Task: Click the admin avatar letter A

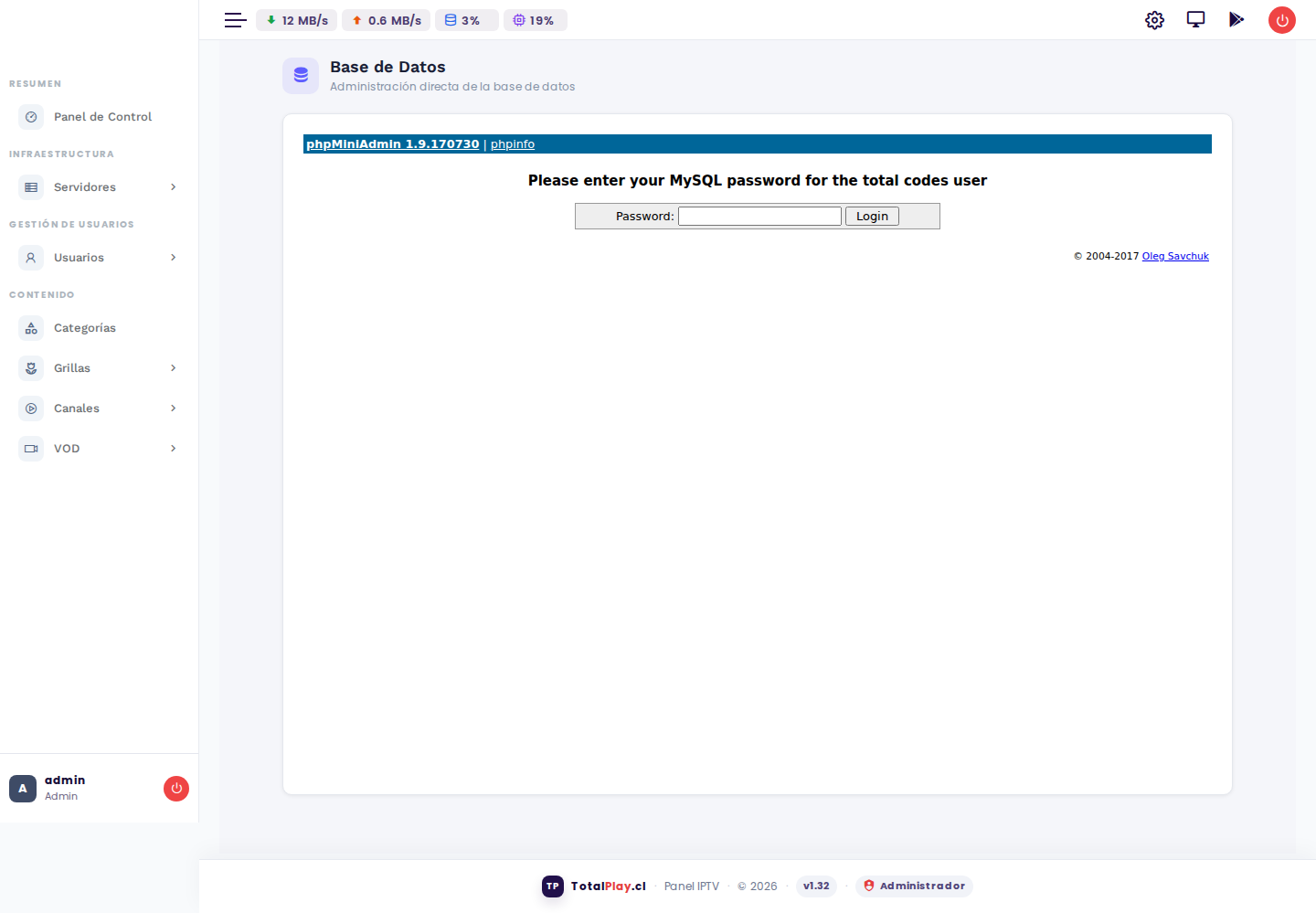Action: pos(23,789)
